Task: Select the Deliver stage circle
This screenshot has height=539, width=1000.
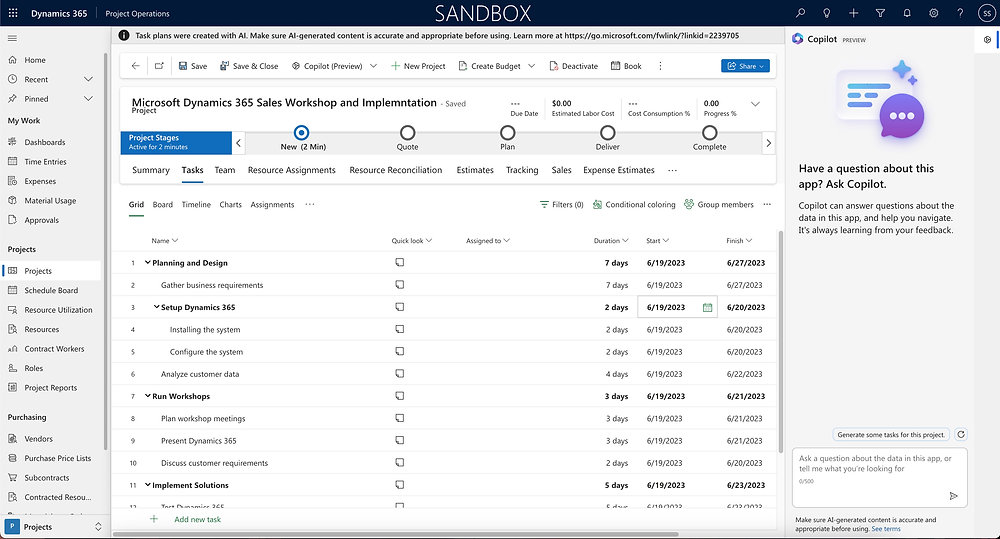Action: point(608,133)
